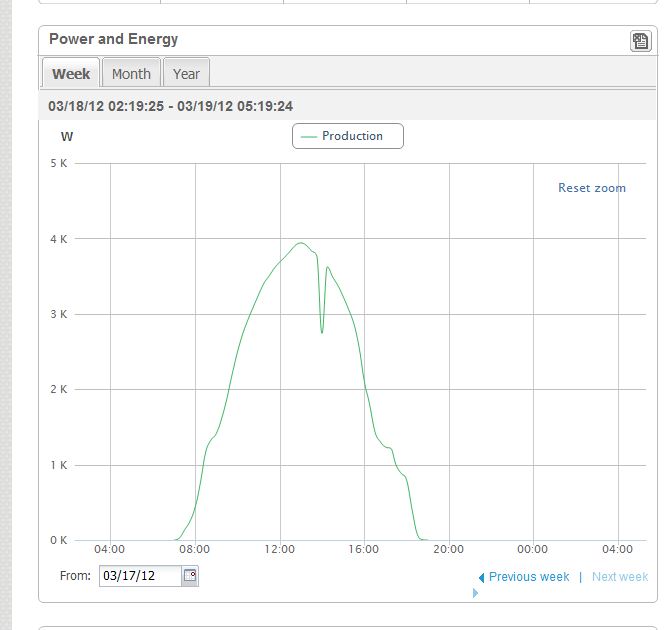This screenshot has width=669, height=630.
Task: Switch to the Year tab
Action: (186, 73)
